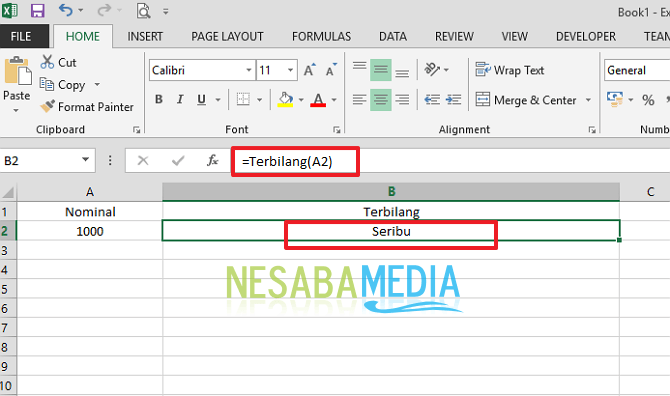Click the Cancel X formula icon

[x=143, y=161]
